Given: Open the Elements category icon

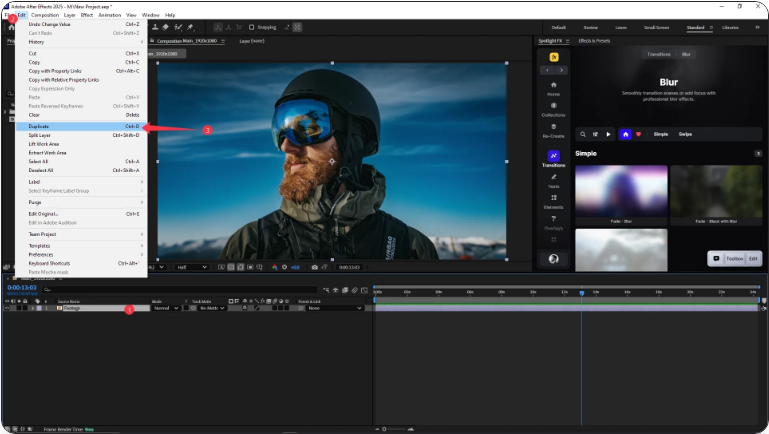Looking at the screenshot, I should pyautogui.click(x=553, y=199).
